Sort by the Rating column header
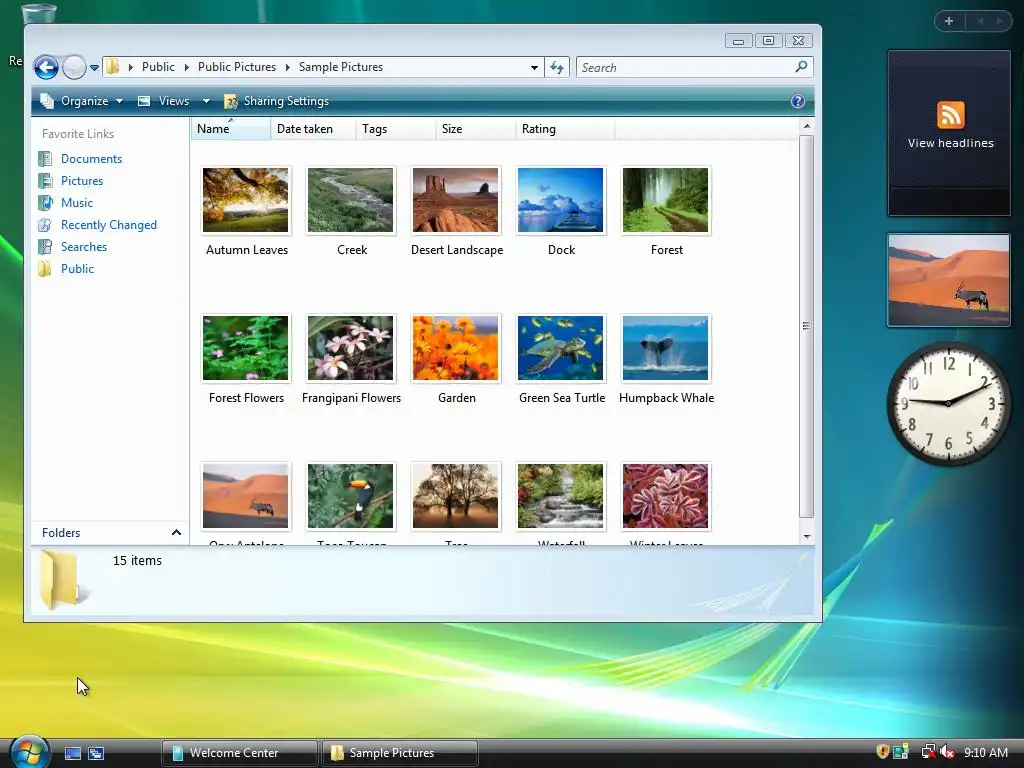 pyautogui.click(x=564, y=129)
